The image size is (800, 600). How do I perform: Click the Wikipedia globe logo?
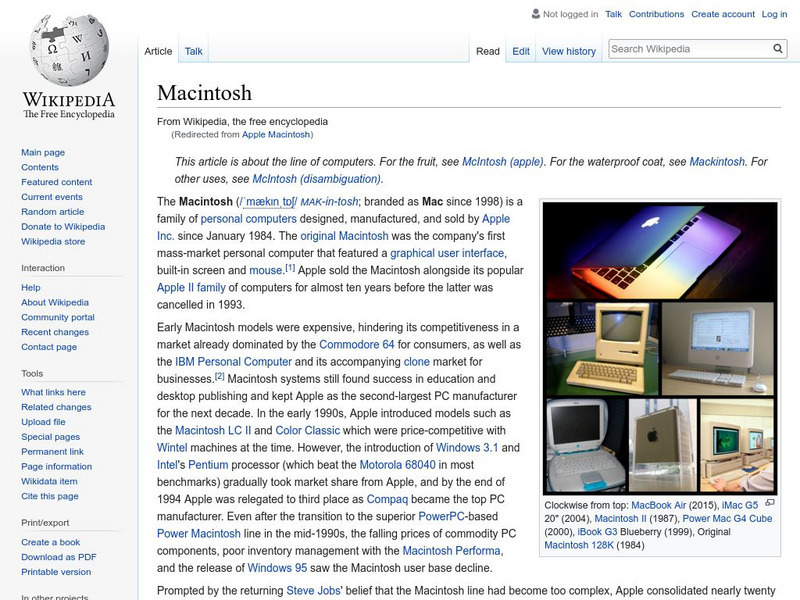click(x=69, y=50)
